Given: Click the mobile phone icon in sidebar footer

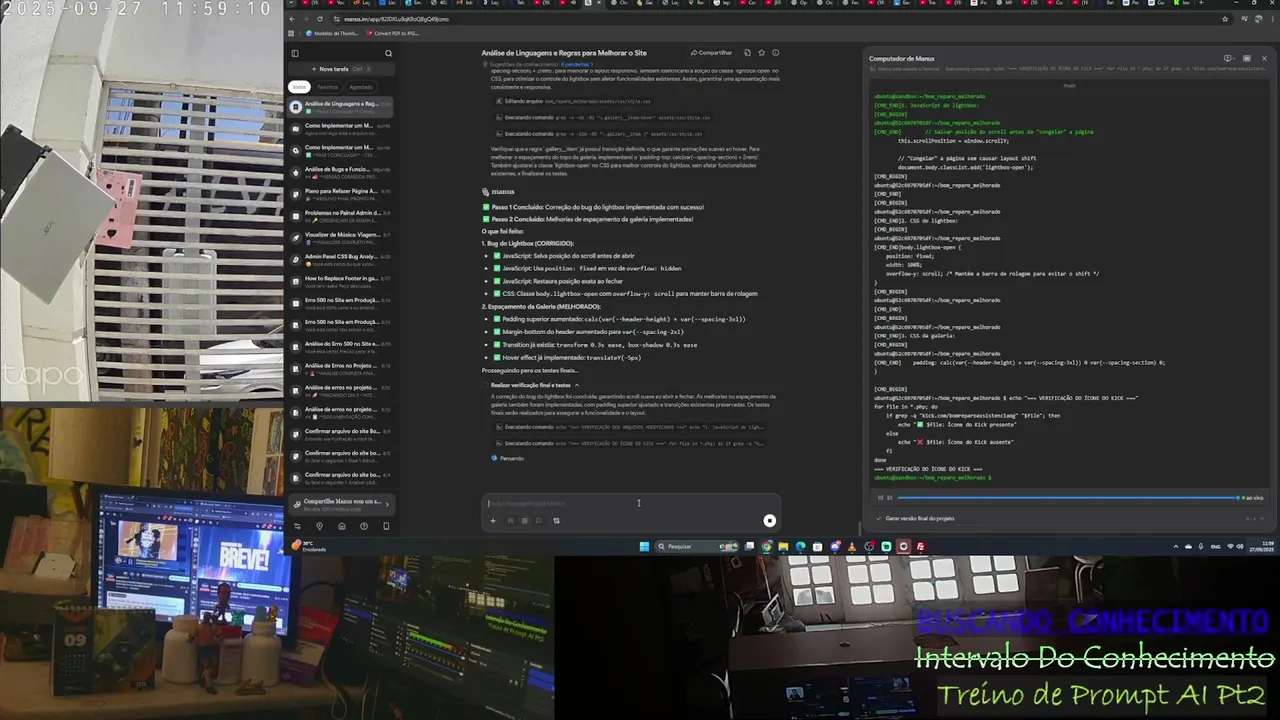Looking at the screenshot, I should tap(386, 526).
